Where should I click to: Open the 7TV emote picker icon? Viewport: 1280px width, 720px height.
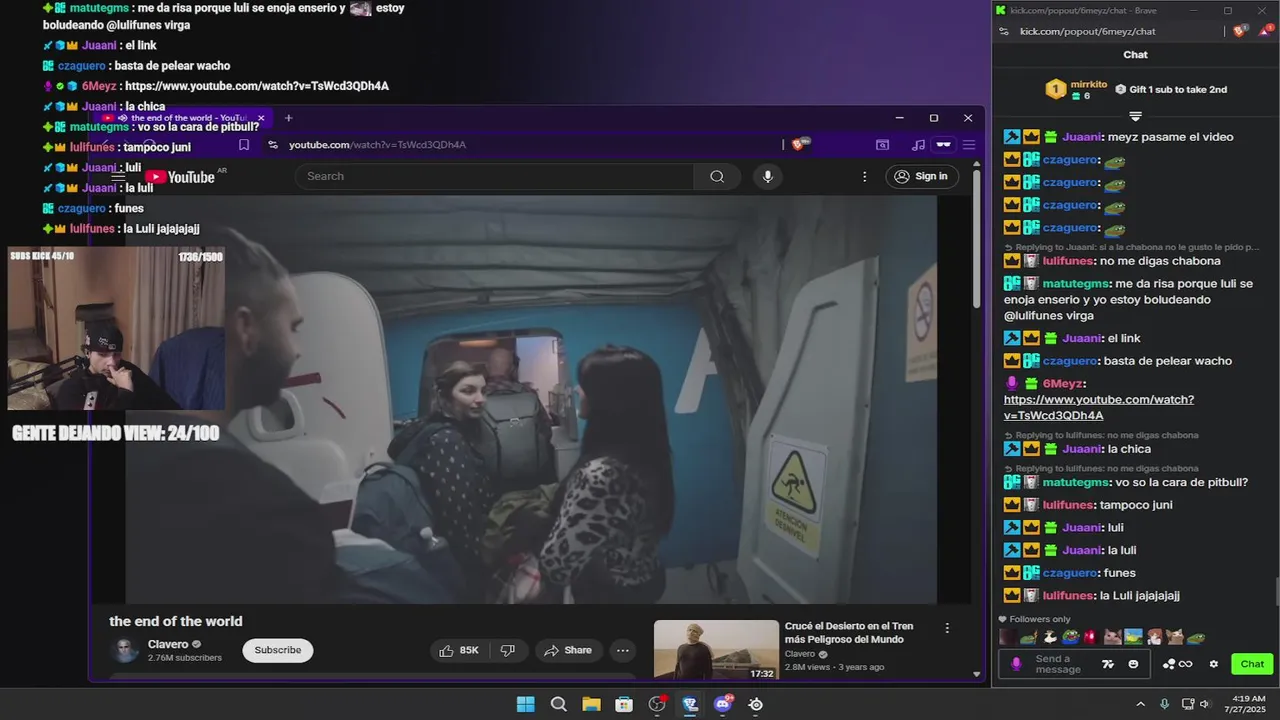pyautogui.click(x=1108, y=664)
